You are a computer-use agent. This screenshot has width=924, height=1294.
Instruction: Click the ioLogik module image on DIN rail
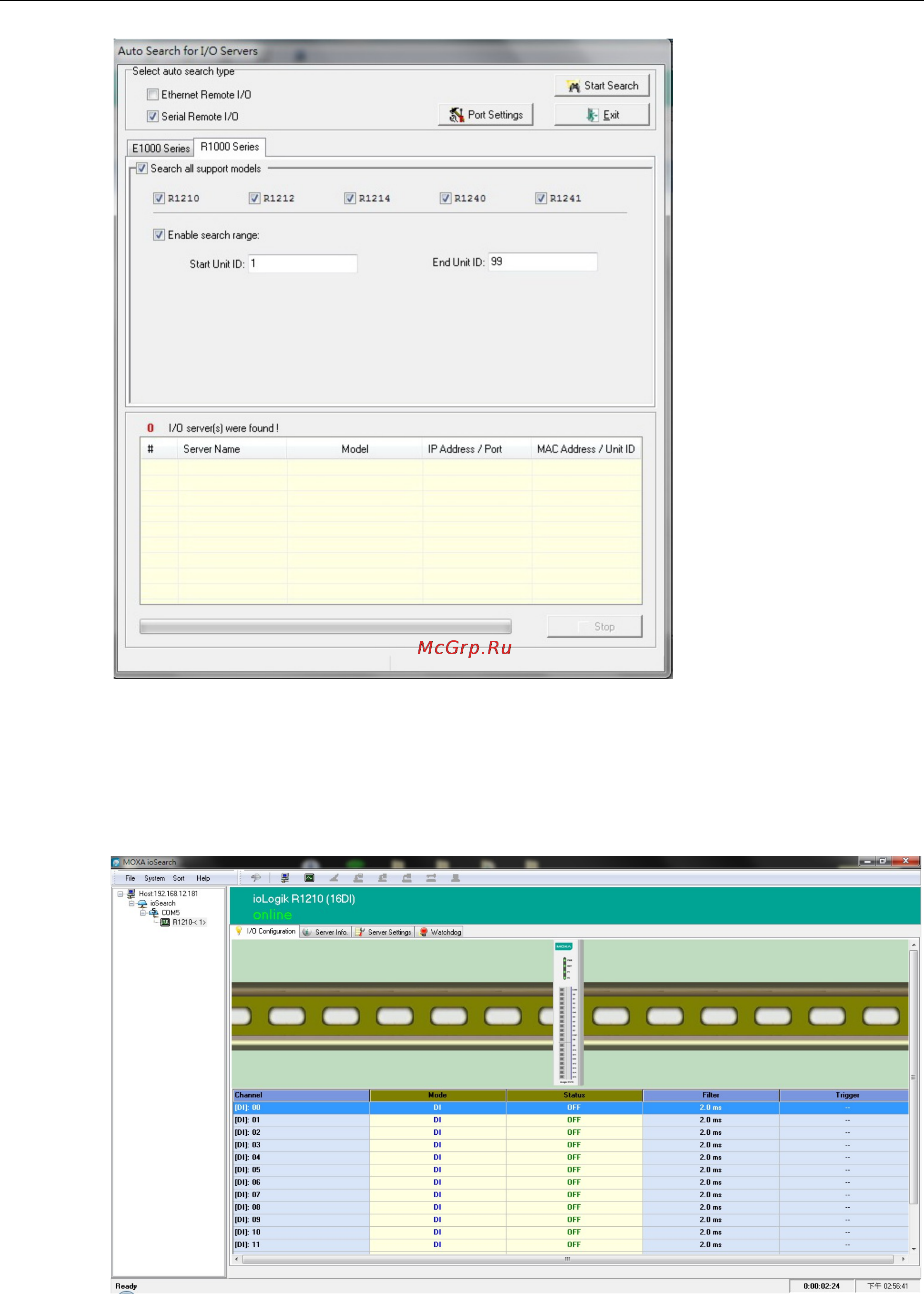tap(568, 1012)
